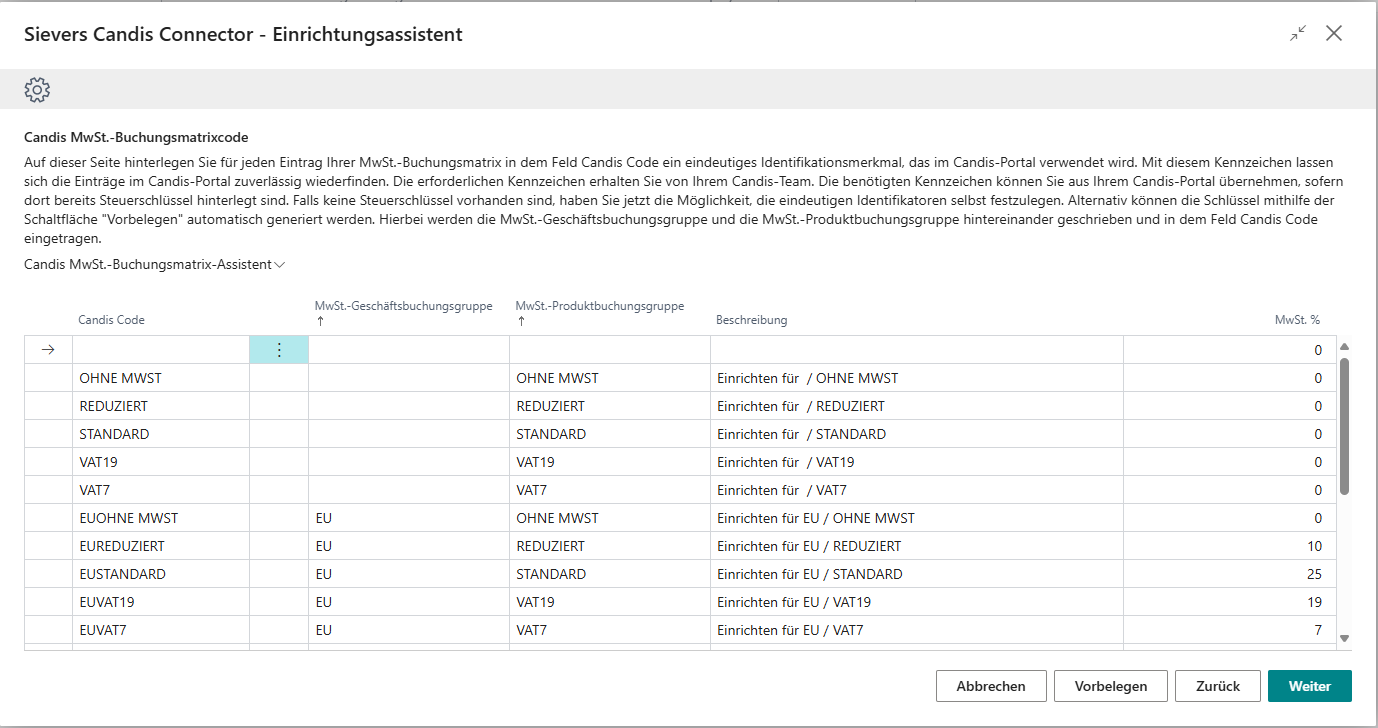Sort by MwSt.-Geschäftsbuchungsgruppe column header

(x=403, y=307)
